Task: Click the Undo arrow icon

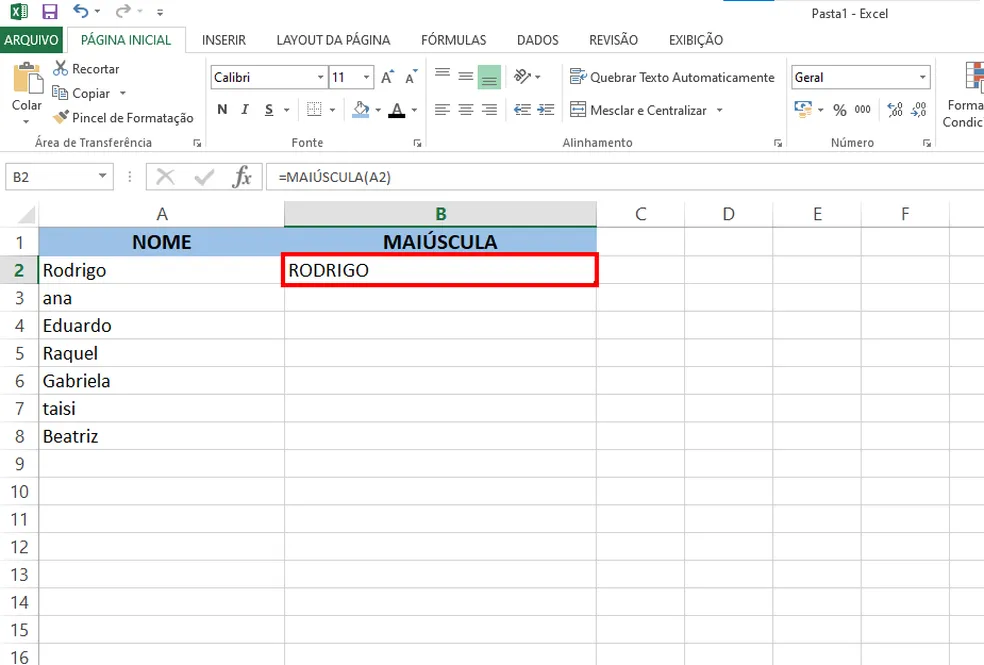Action: pos(81,12)
